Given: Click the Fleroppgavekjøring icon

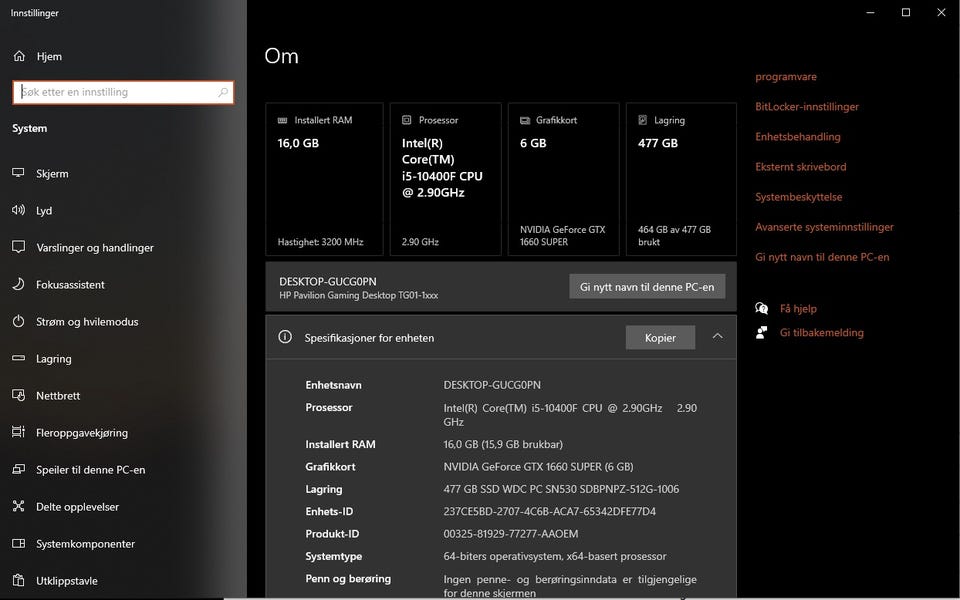Looking at the screenshot, I should 18,432.
